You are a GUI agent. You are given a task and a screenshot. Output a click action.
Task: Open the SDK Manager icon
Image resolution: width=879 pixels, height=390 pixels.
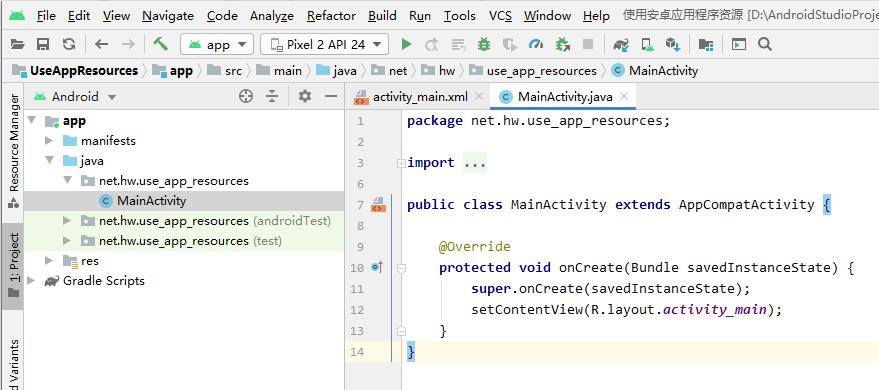673,44
